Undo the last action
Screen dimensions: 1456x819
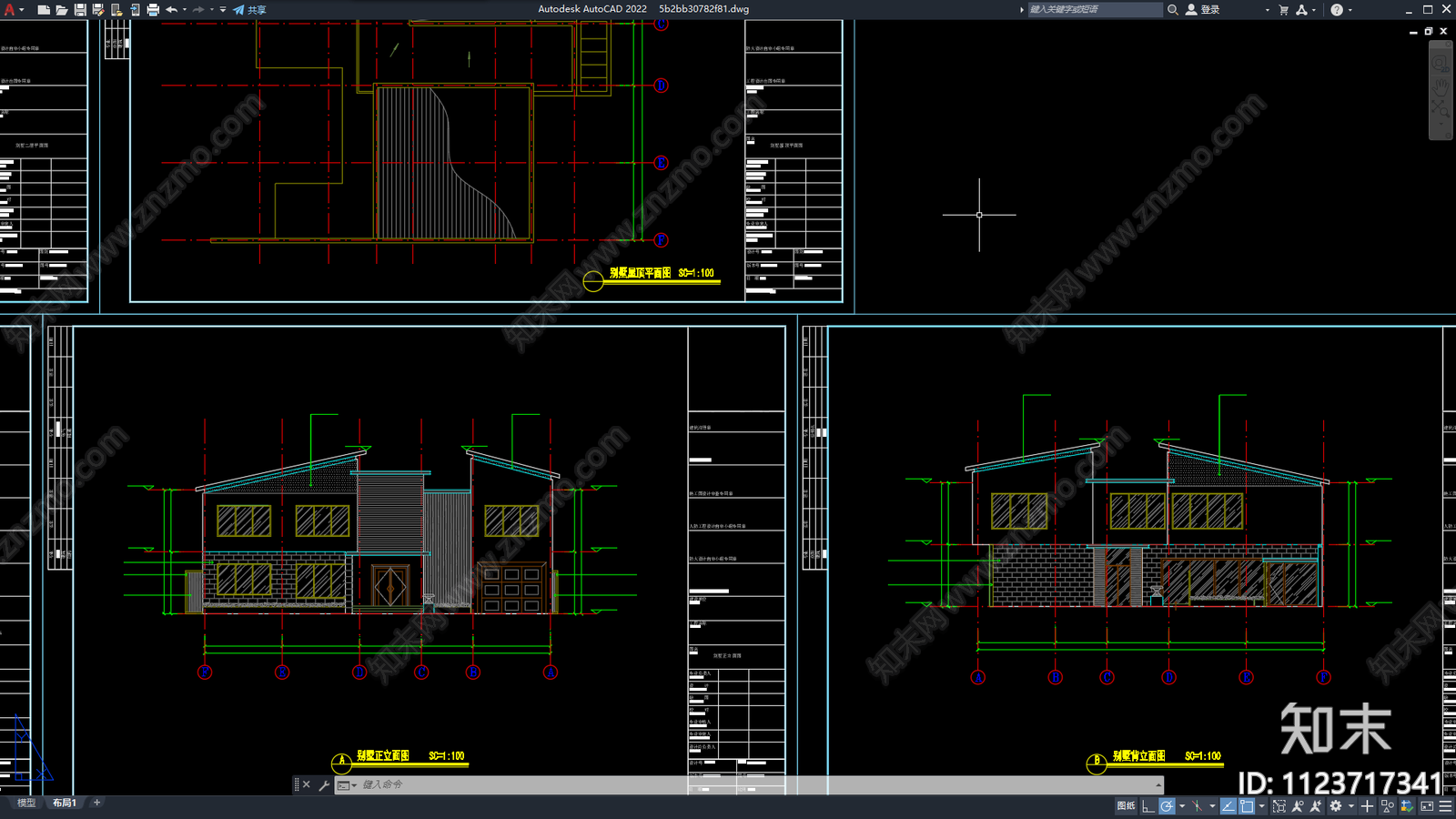[x=171, y=9]
